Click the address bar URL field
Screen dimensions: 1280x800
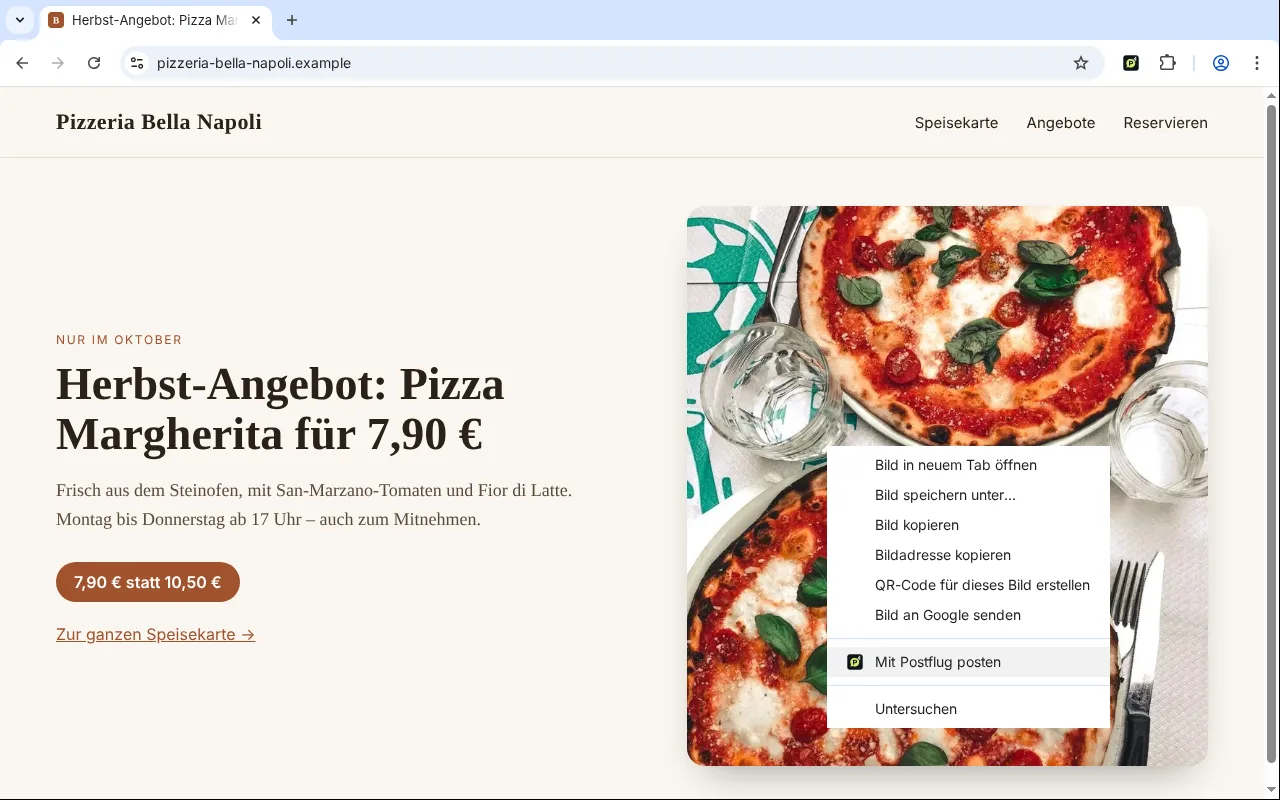click(x=610, y=63)
